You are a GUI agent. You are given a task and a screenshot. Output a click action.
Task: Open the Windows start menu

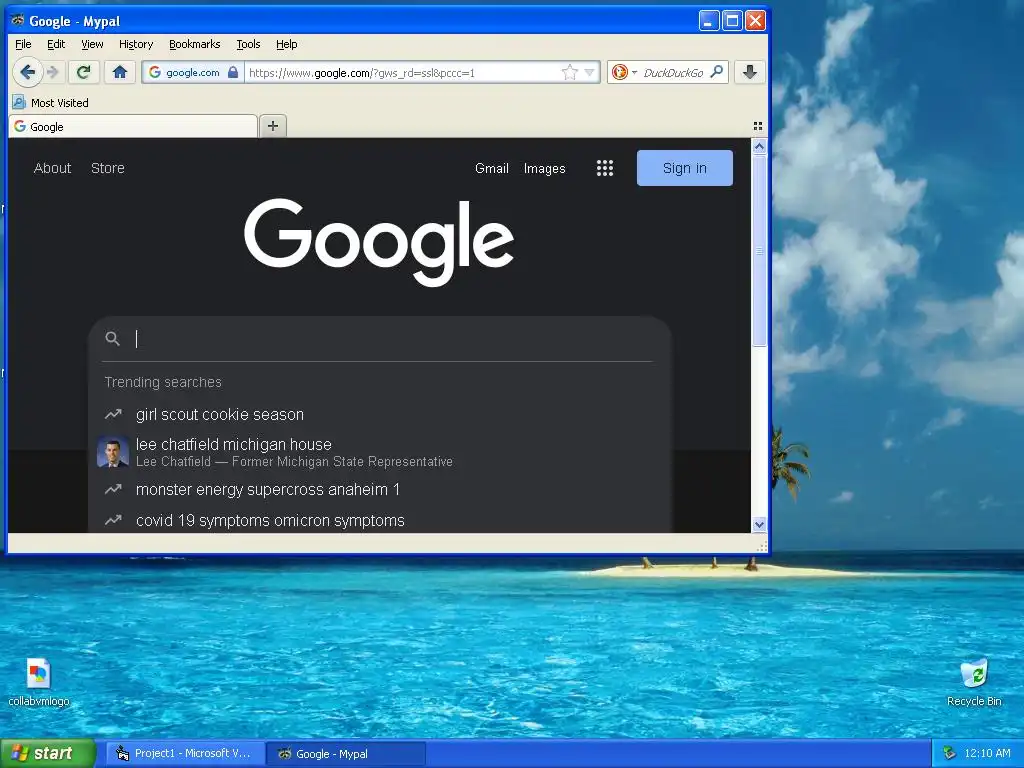point(47,754)
